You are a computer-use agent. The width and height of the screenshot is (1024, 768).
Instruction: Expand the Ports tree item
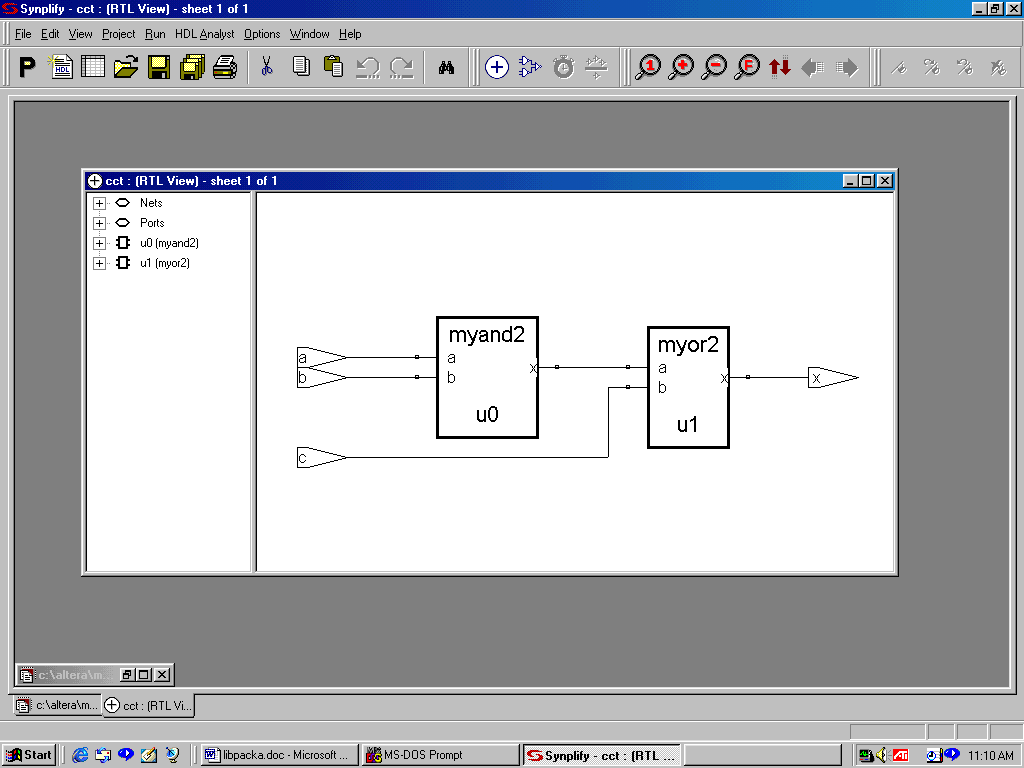[99, 223]
